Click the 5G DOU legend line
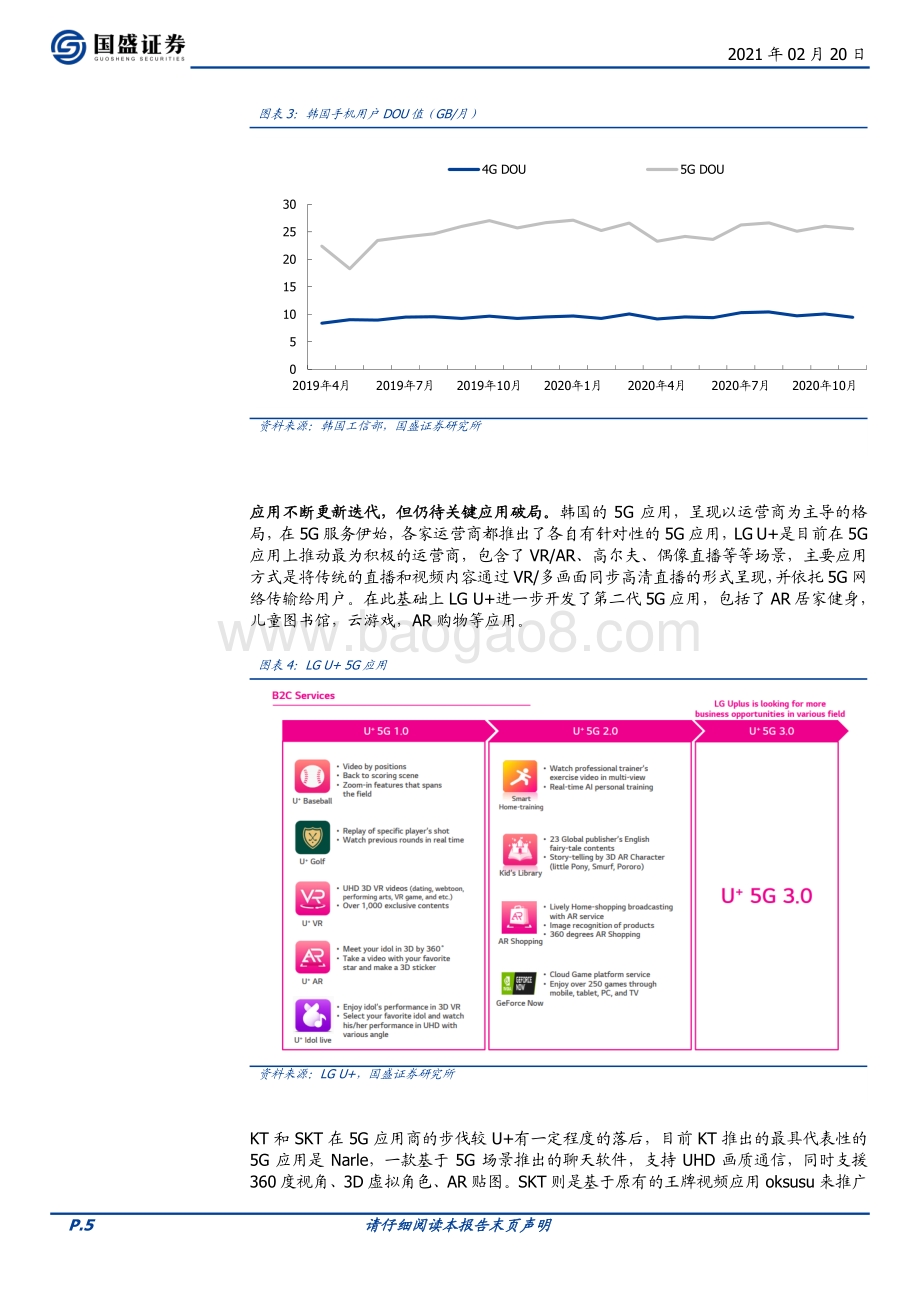This screenshot has height=1302, width=920. (x=661, y=170)
